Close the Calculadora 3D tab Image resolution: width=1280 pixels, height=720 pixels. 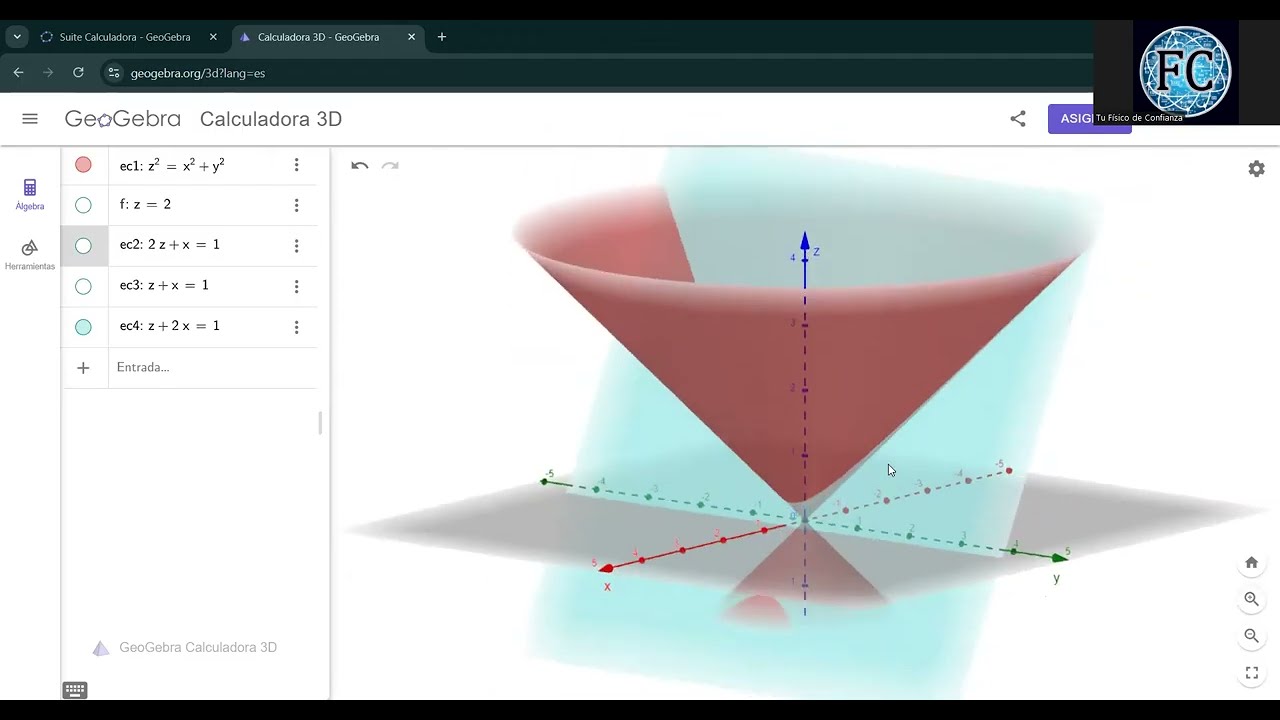click(411, 37)
